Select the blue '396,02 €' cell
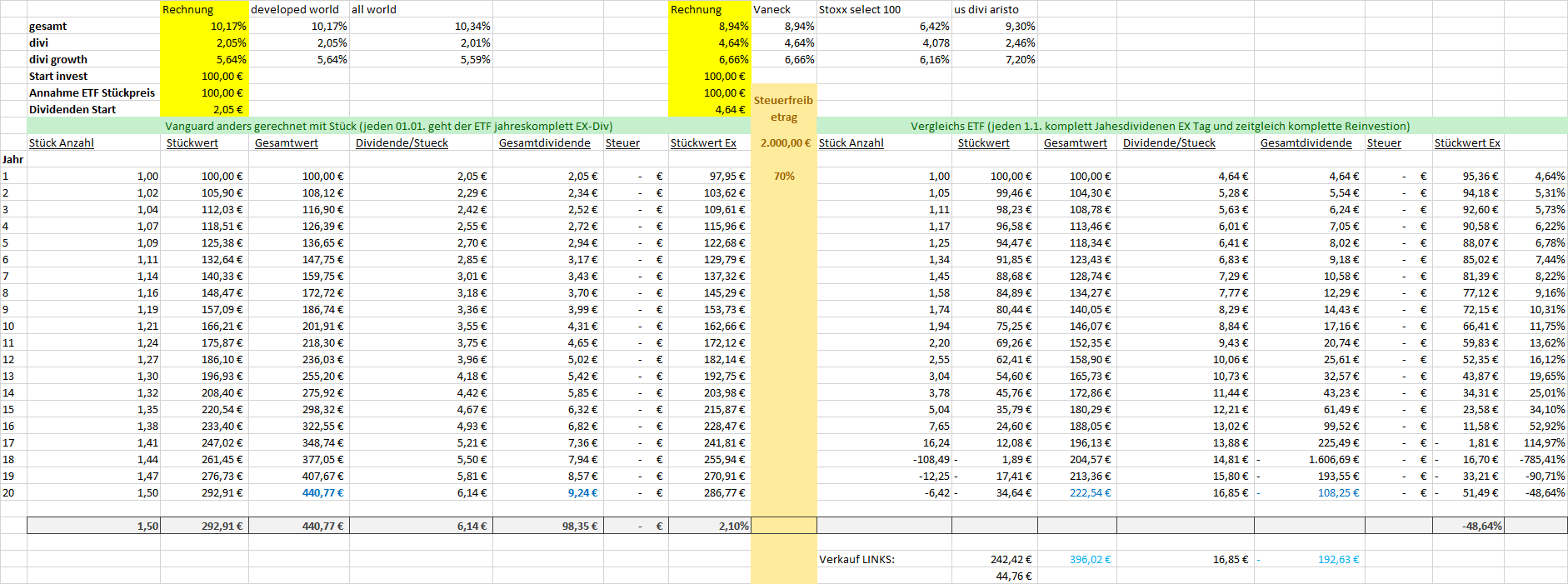 coord(1077,559)
